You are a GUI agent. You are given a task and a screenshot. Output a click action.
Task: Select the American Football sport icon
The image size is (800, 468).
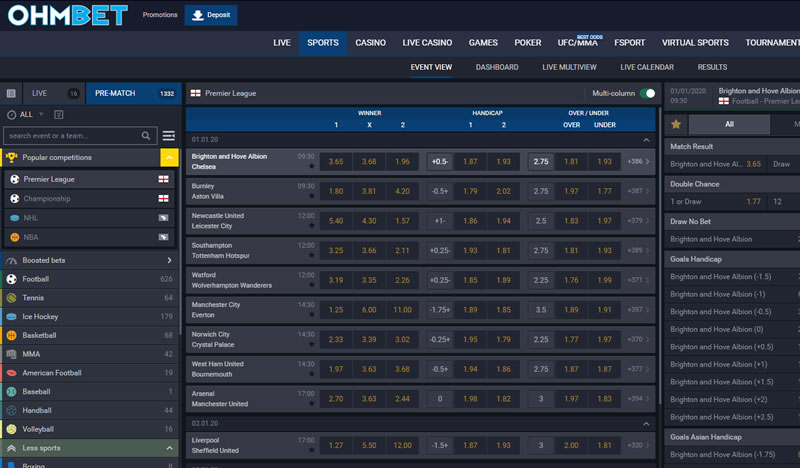[x=11, y=373]
